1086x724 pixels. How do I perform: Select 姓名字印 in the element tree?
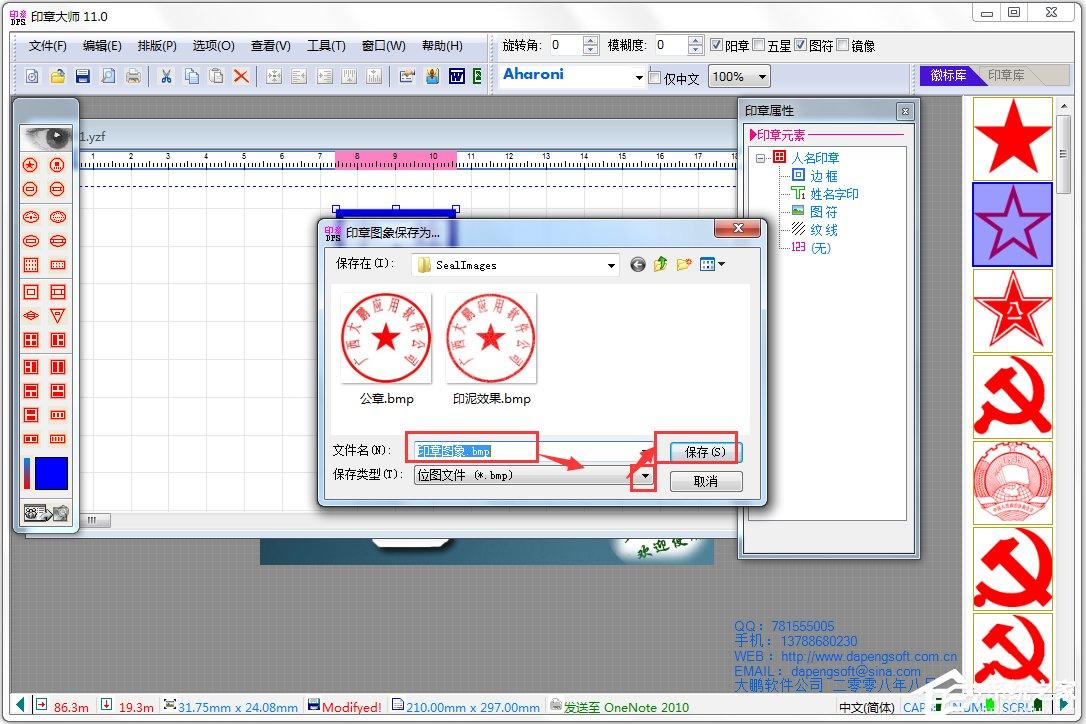834,194
